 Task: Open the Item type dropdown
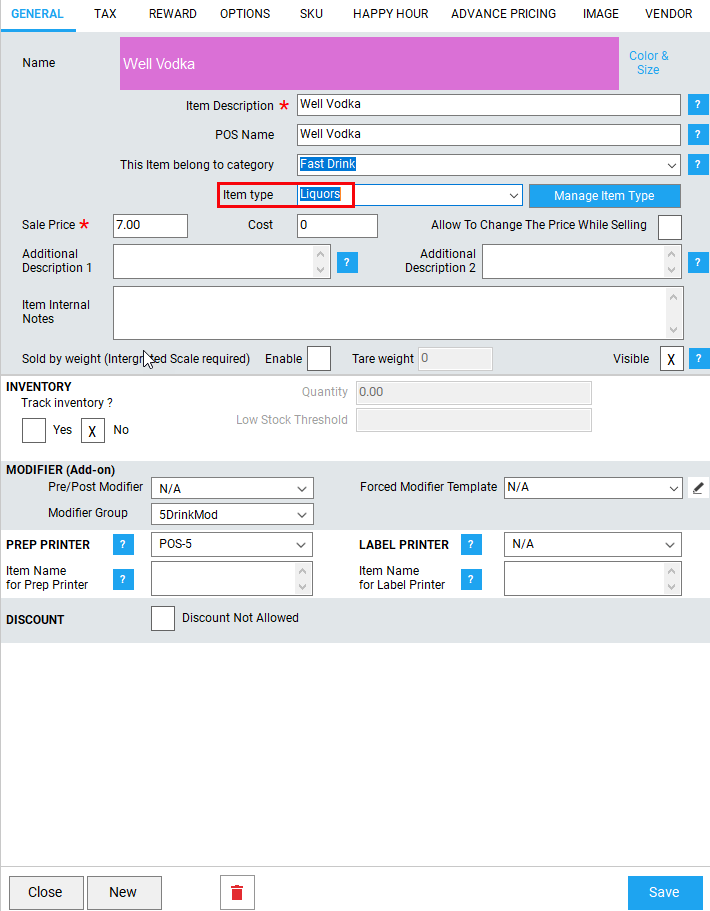point(410,195)
